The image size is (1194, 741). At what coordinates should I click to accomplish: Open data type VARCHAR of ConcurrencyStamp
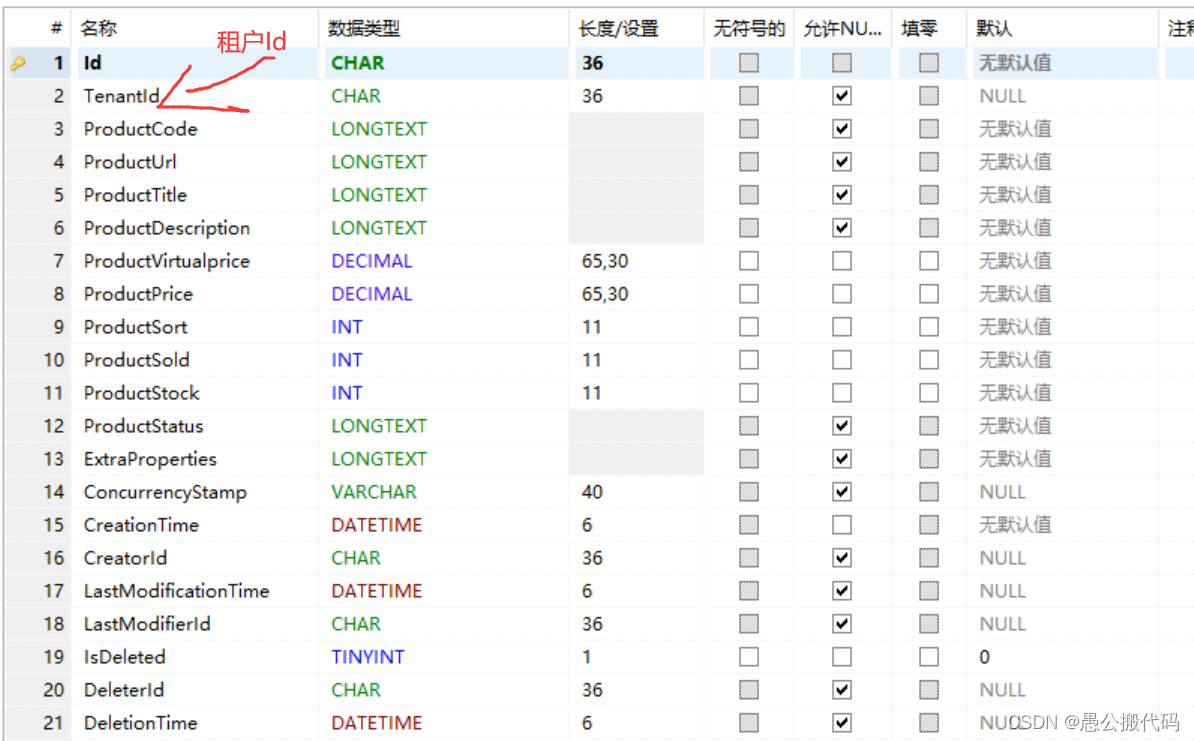(x=374, y=492)
